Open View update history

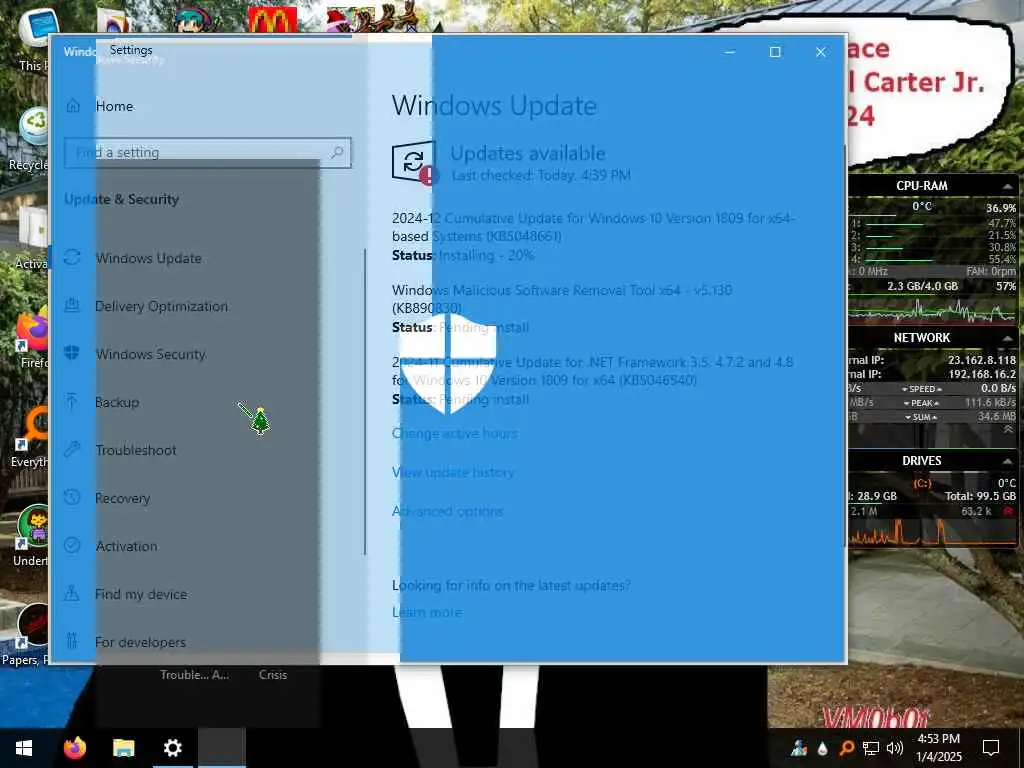click(x=453, y=472)
